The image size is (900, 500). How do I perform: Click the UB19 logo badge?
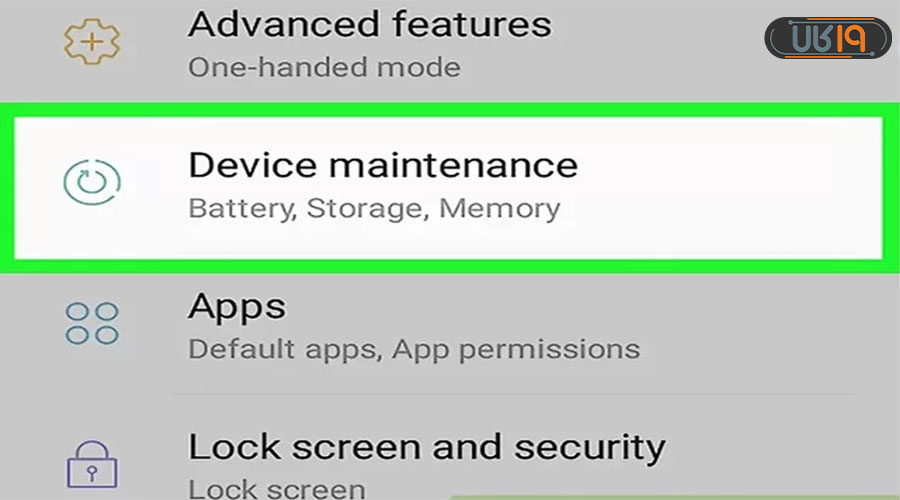(x=828, y=40)
